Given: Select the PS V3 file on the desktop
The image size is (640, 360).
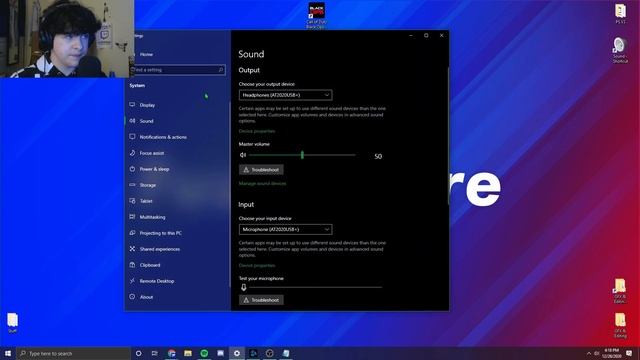Looking at the screenshot, I should [x=620, y=13].
